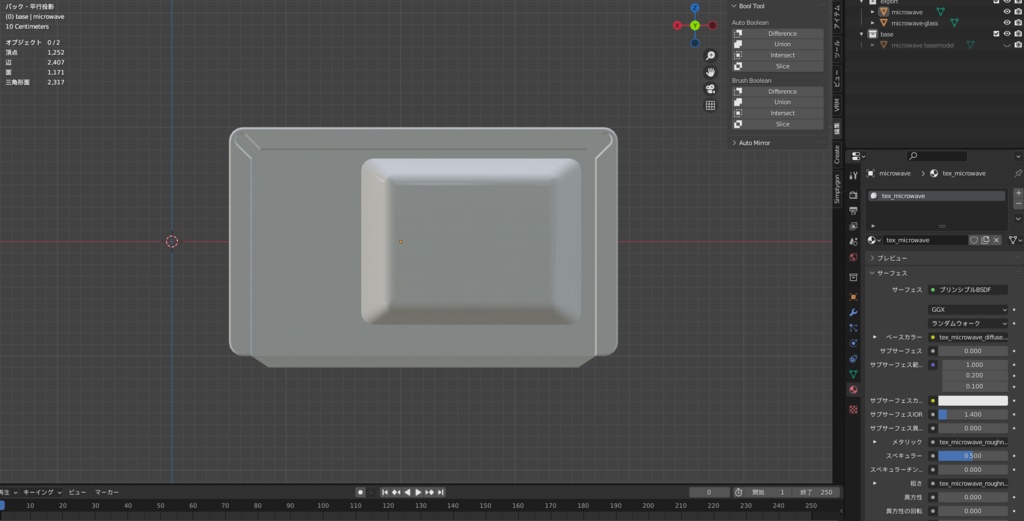Open the Object properties tab icon

pos(853,297)
